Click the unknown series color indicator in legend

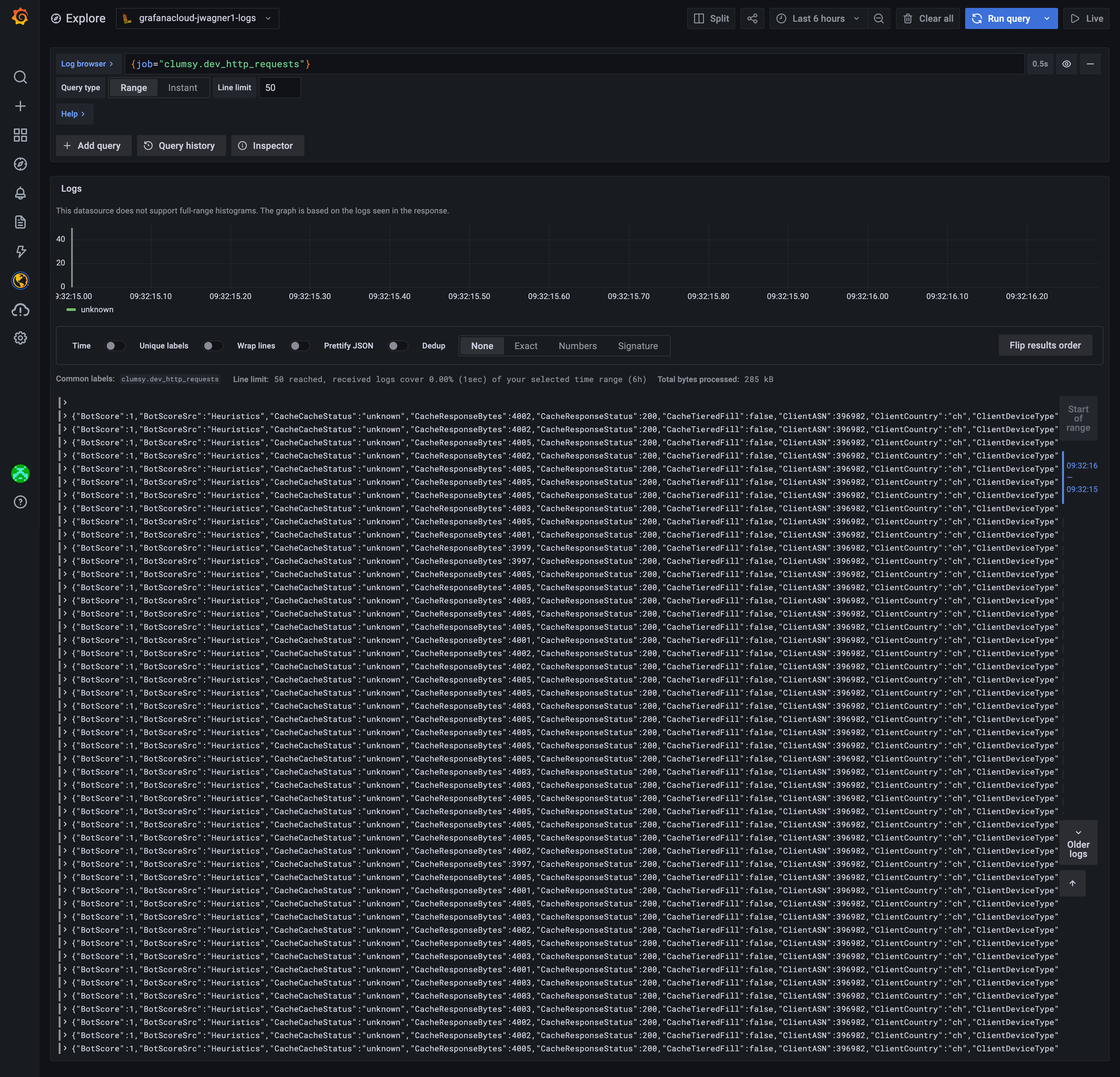point(71,309)
